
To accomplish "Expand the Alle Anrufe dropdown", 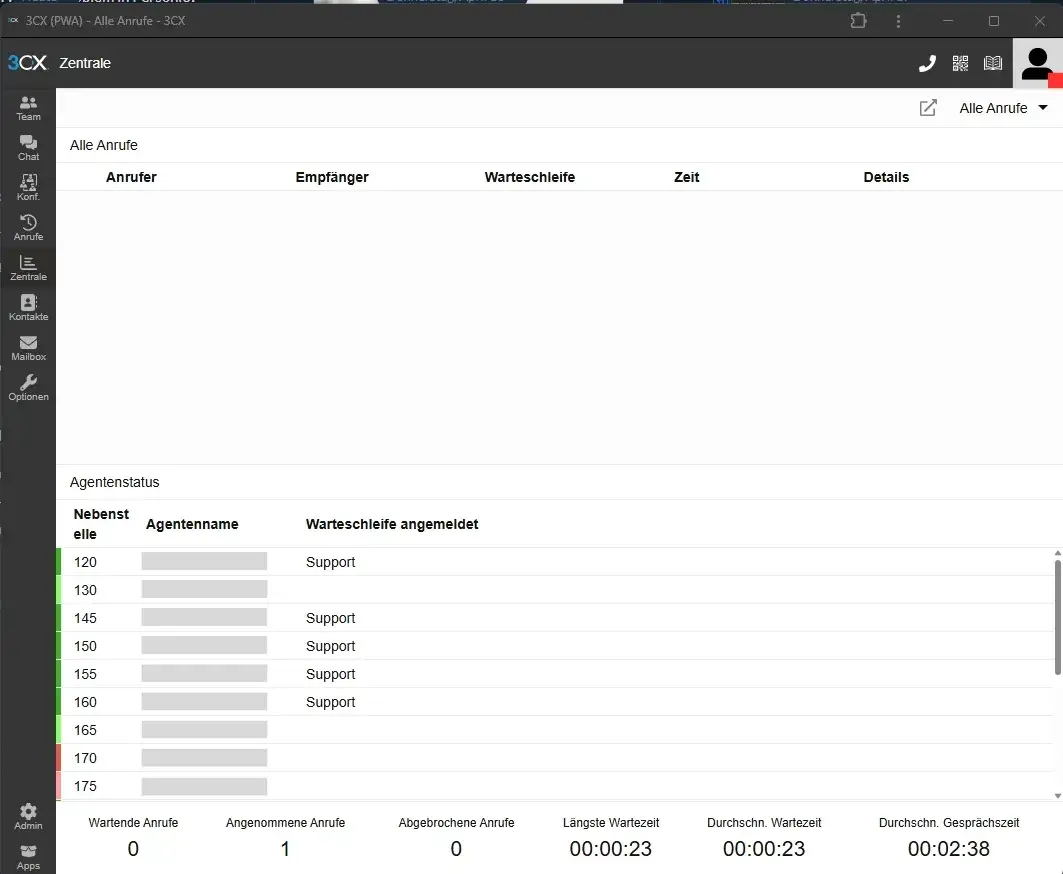I will [x=1003, y=108].
